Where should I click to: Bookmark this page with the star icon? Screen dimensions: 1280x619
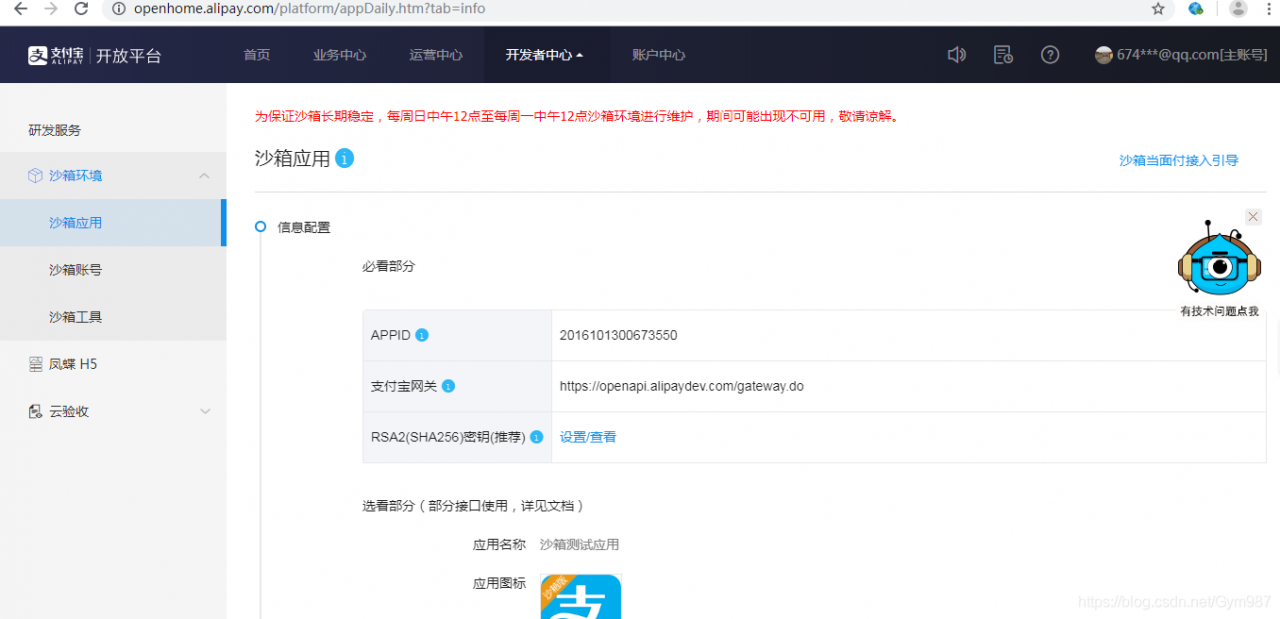(x=1158, y=9)
